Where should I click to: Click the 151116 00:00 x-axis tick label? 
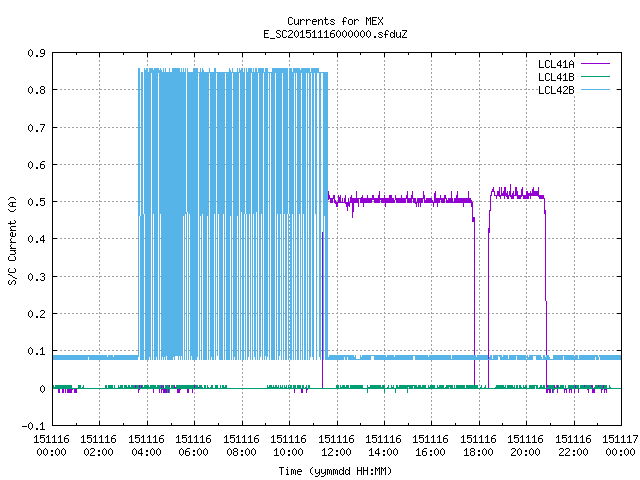tap(51, 446)
